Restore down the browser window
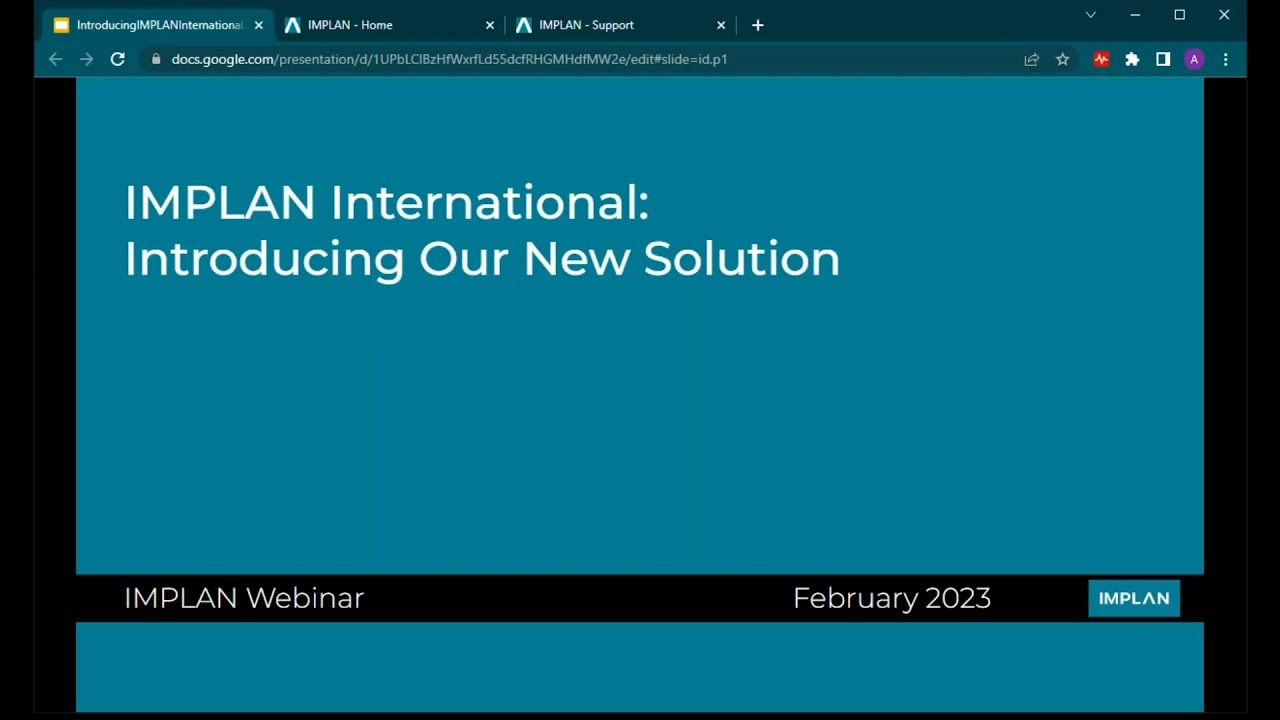Screen dimensions: 1280x720 (x=1180, y=15)
